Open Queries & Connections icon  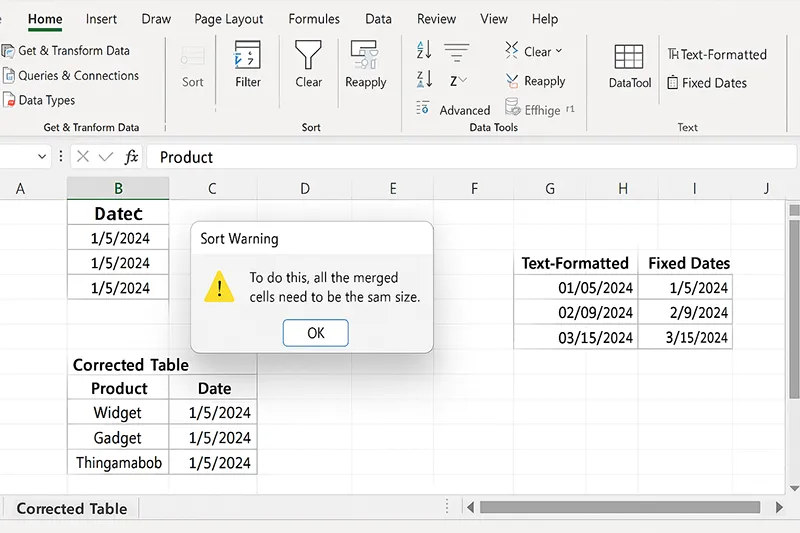(x=9, y=75)
